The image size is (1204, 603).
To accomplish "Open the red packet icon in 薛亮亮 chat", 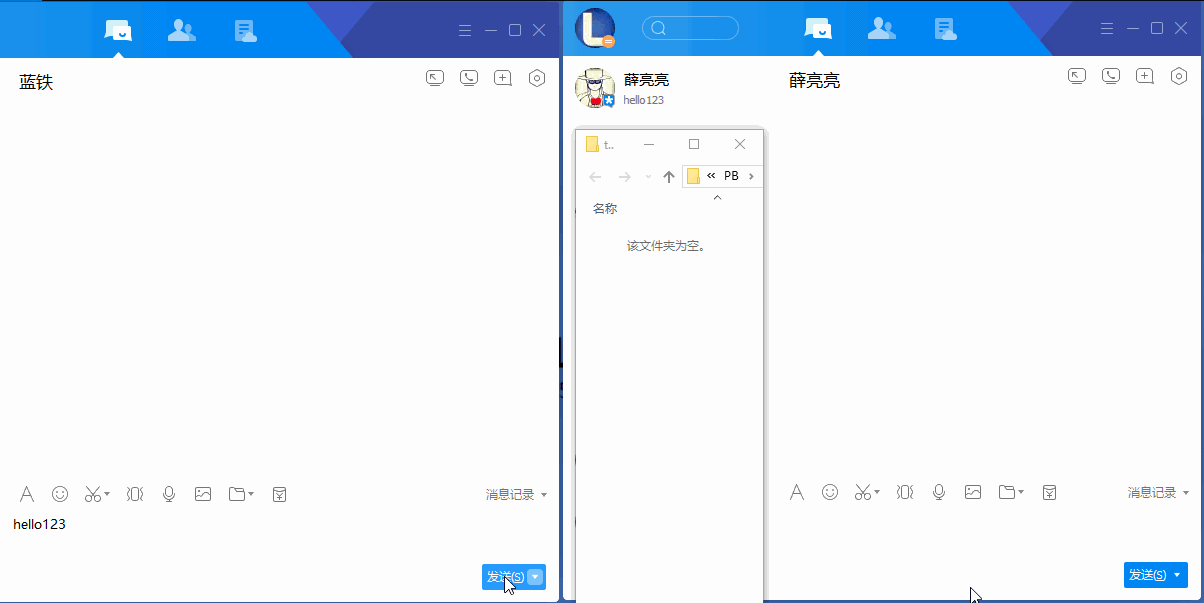I will (1050, 492).
